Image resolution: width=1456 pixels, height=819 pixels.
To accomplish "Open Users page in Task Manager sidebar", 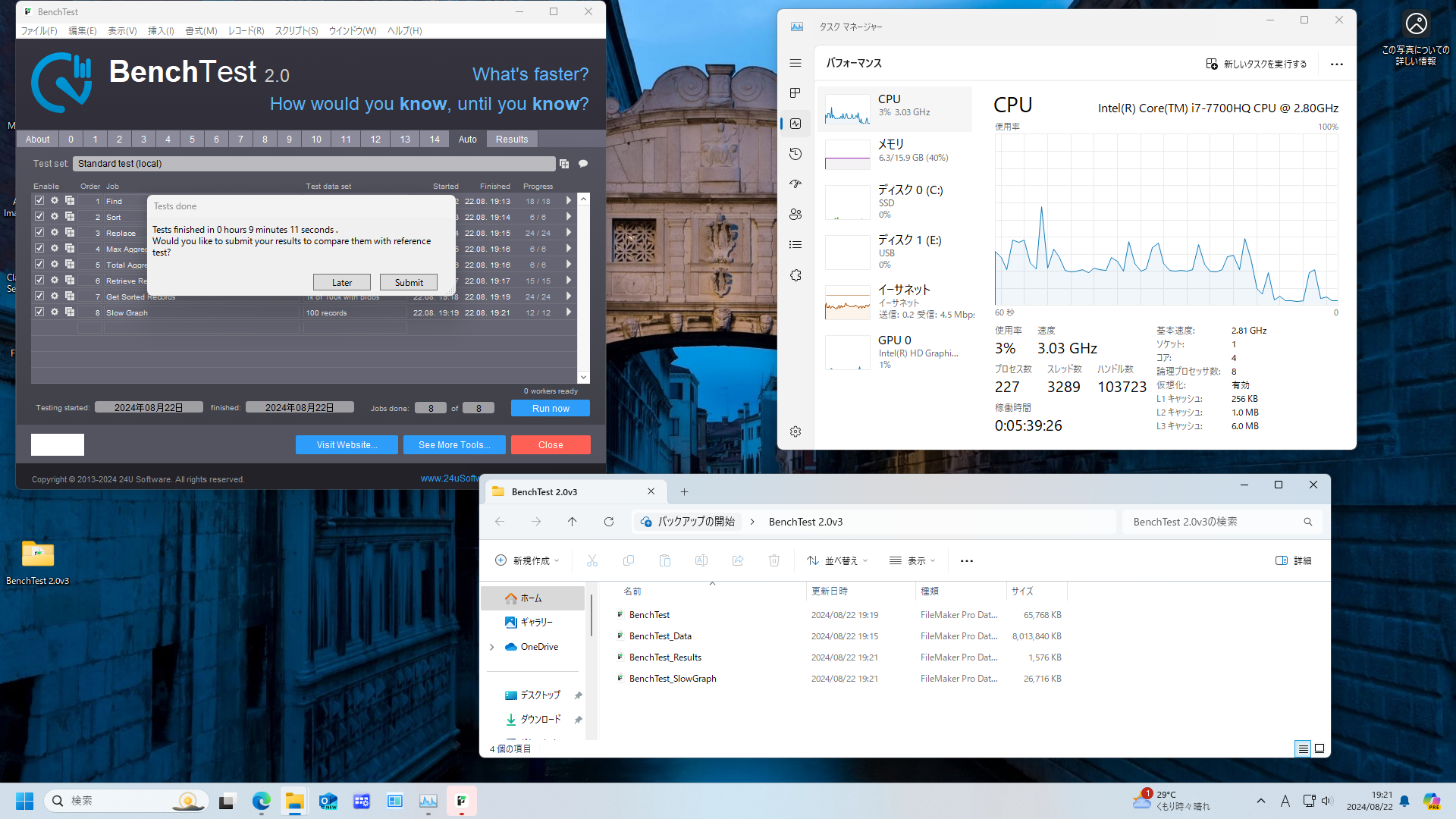I will [x=795, y=215].
